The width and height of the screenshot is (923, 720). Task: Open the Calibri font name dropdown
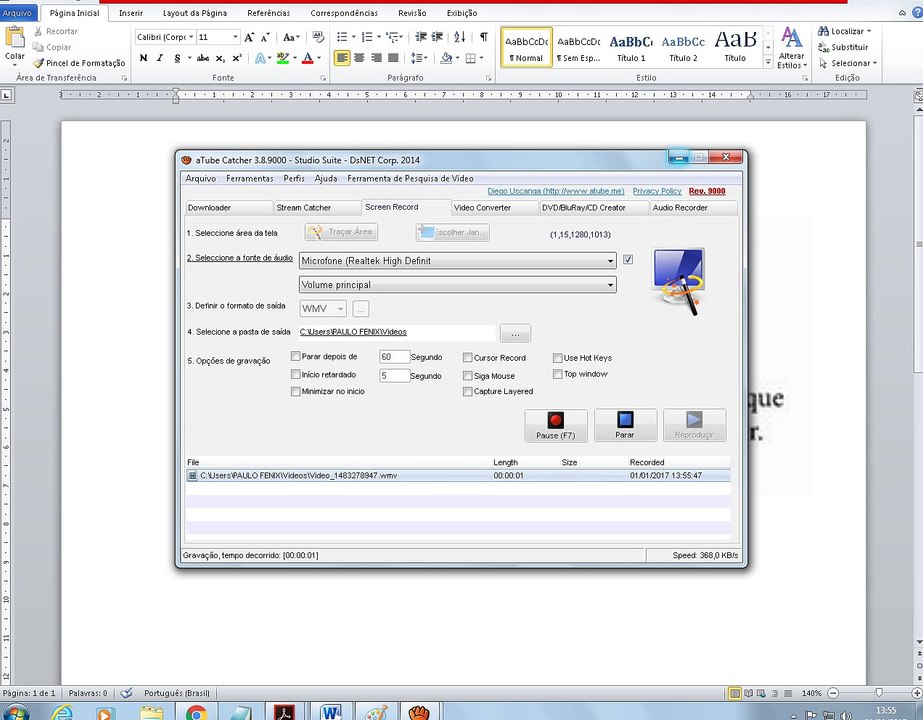191,37
